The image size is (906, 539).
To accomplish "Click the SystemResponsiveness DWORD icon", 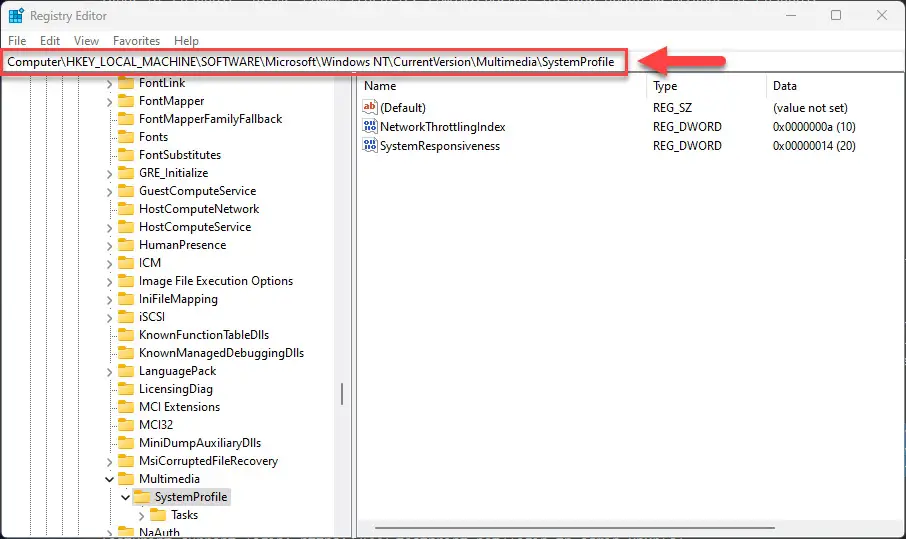I will [370, 145].
